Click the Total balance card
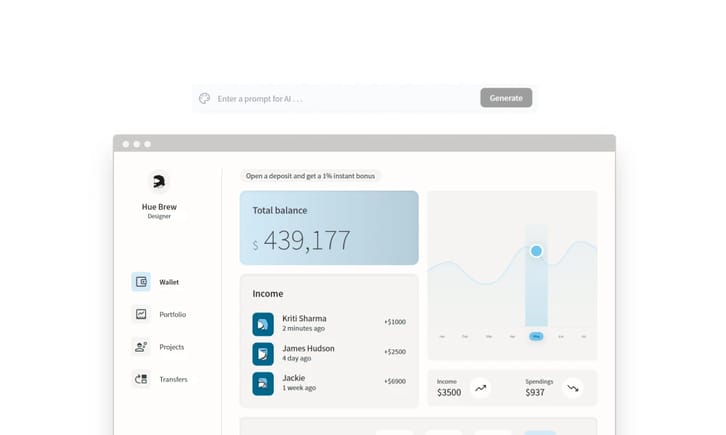 pyautogui.click(x=329, y=228)
